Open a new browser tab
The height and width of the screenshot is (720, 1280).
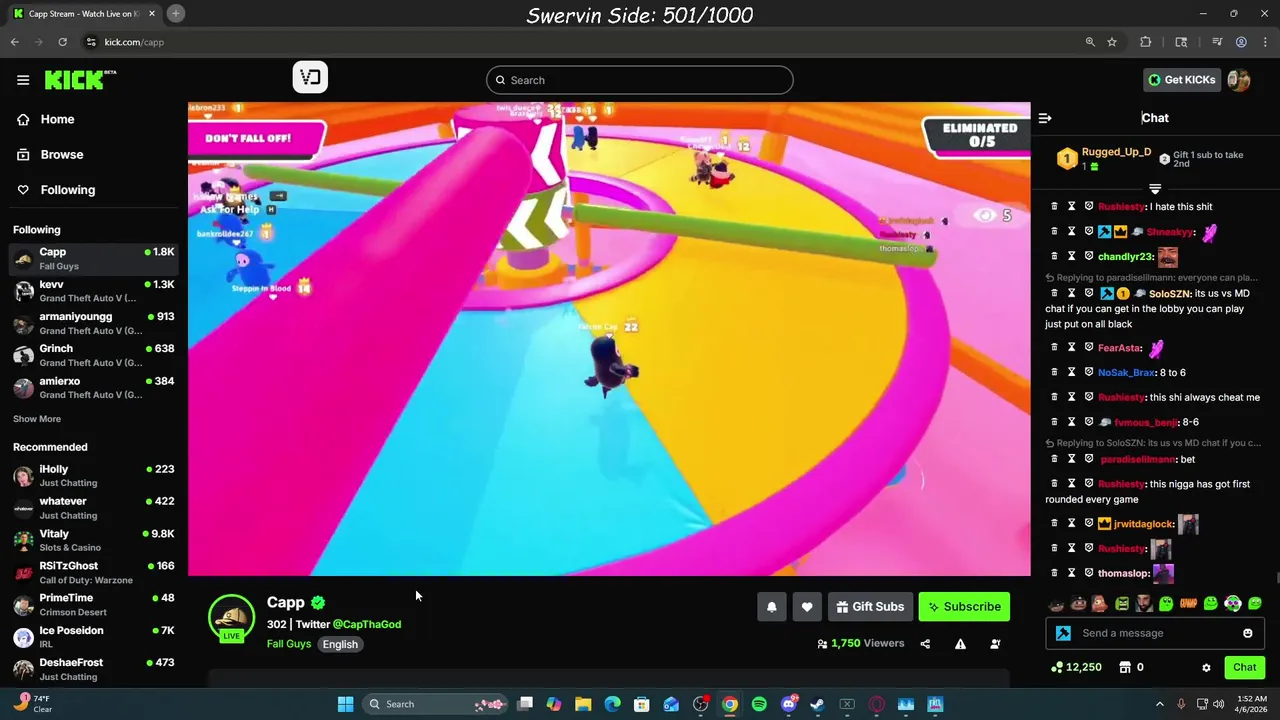pos(176,13)
